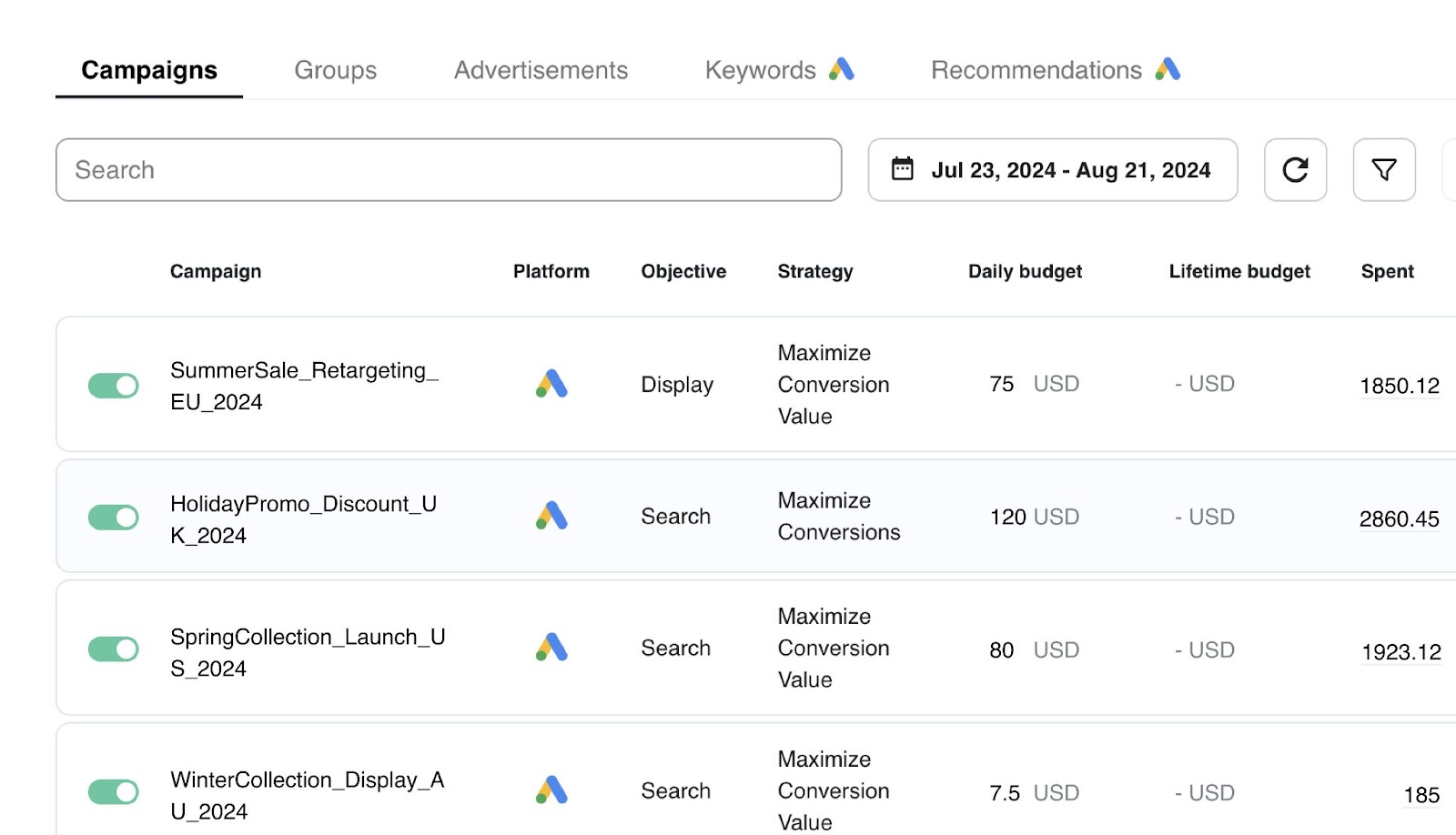Click Search objective of HolidayPromo campaign

(675, 517)
